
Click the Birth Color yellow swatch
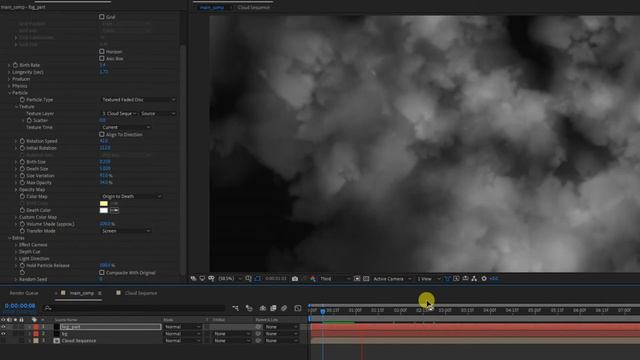click(x=104, y=203)
